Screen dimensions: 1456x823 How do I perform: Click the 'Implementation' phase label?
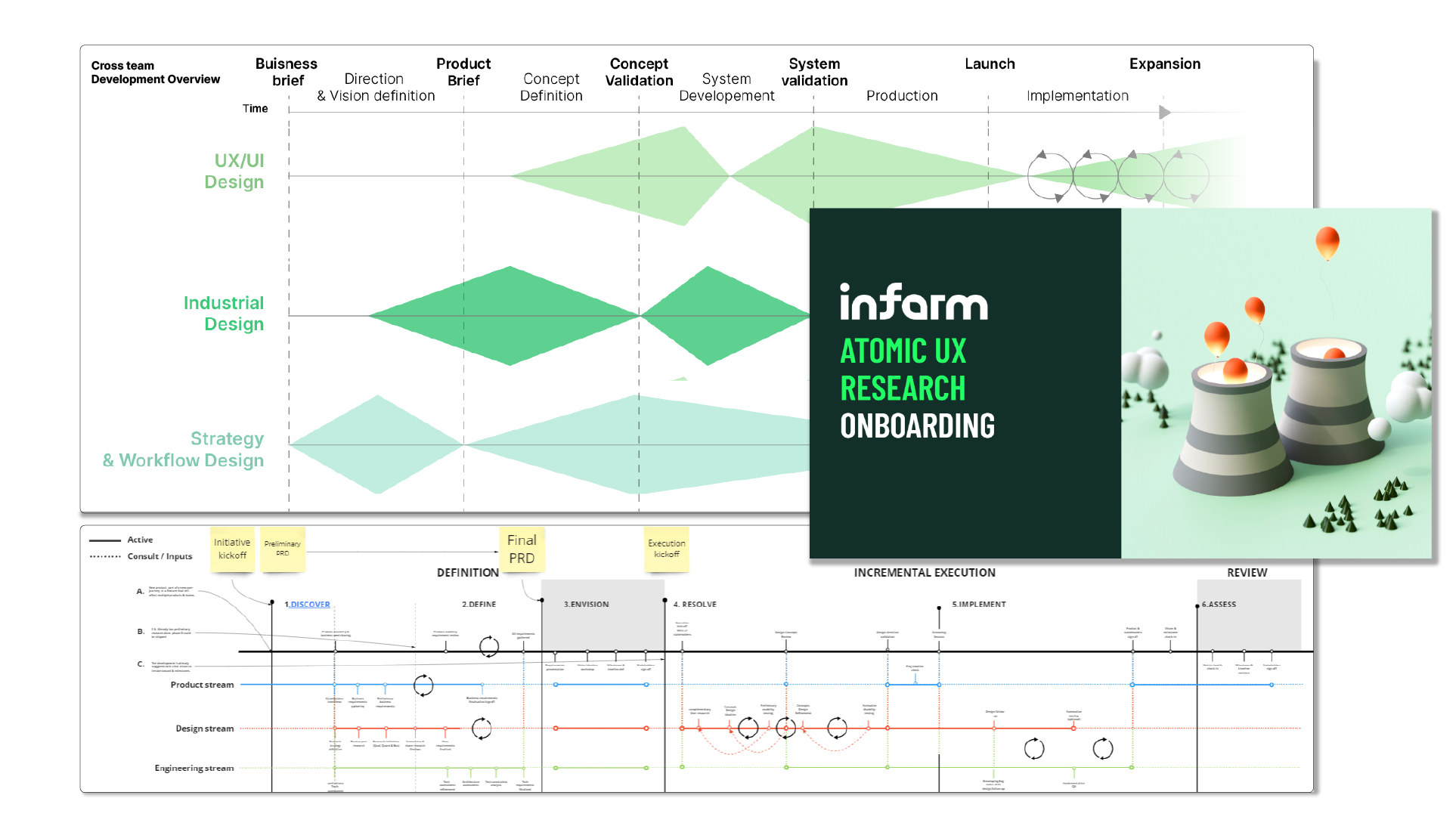(1077, 96)
